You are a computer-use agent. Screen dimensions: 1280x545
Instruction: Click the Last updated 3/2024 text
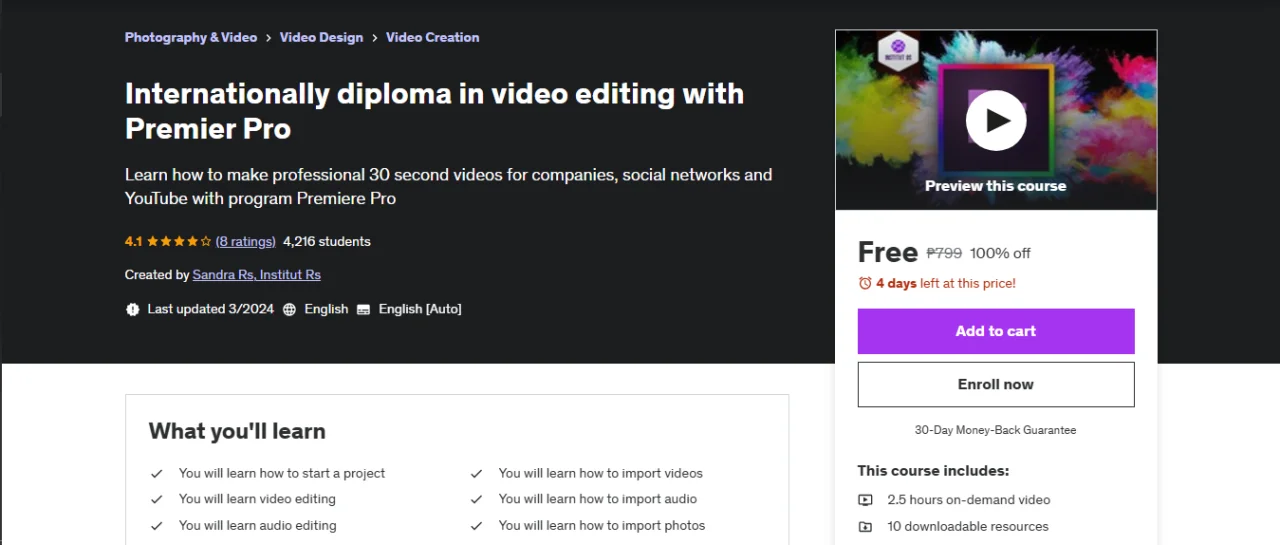(x=210, y=309)
